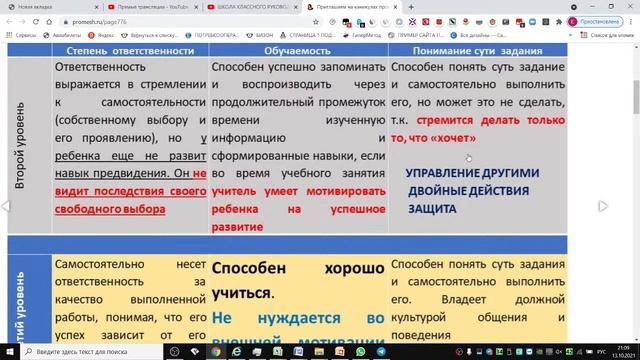This screenshot has width=640, height=360.
Task: Click the ЗАЩИТА text
Action: pos(432,209)
